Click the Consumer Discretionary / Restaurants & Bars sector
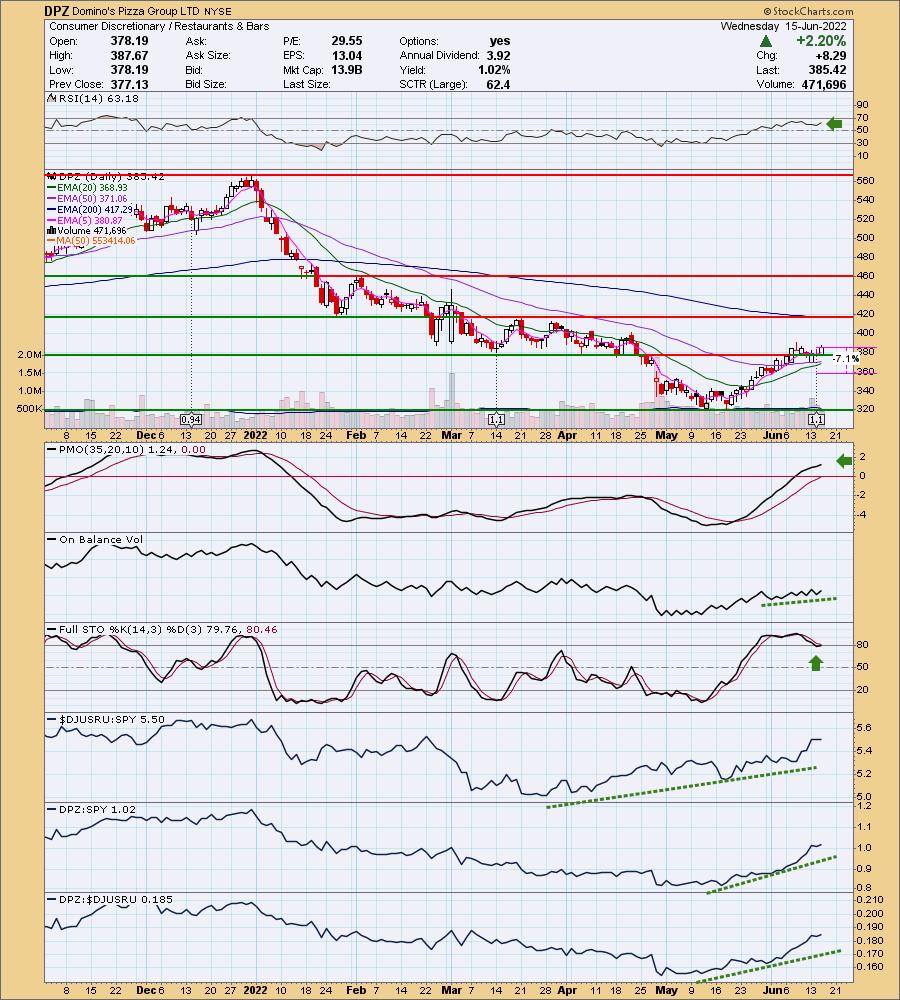The height and width of the screenshot is (1000, 900). tap(159, 26)
